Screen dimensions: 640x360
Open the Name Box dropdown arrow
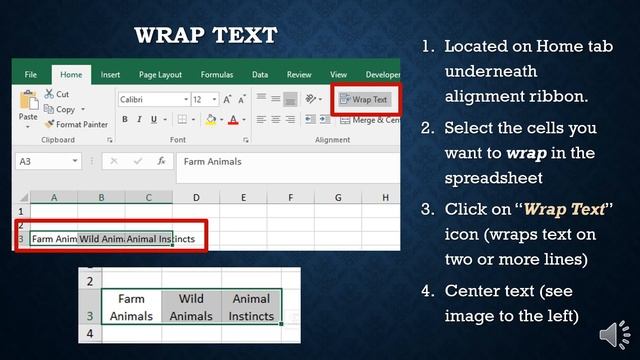tap(75, 161)
